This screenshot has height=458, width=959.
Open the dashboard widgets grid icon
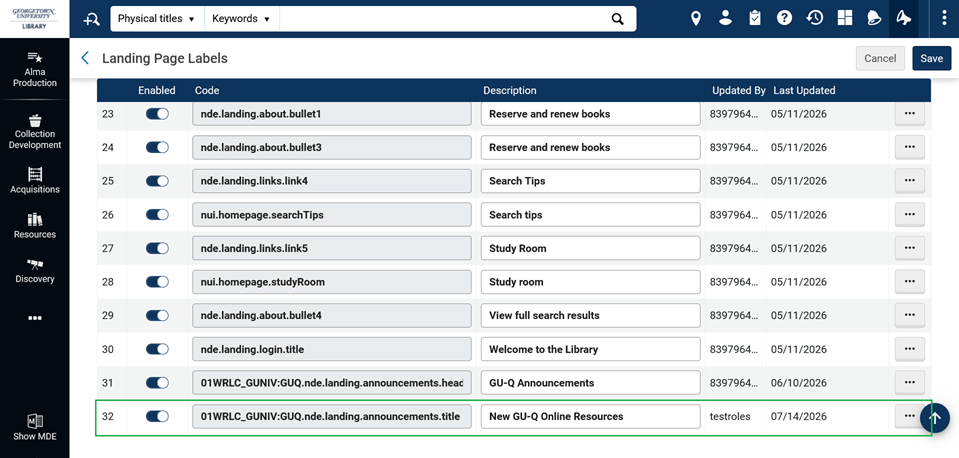pos(845,18)
